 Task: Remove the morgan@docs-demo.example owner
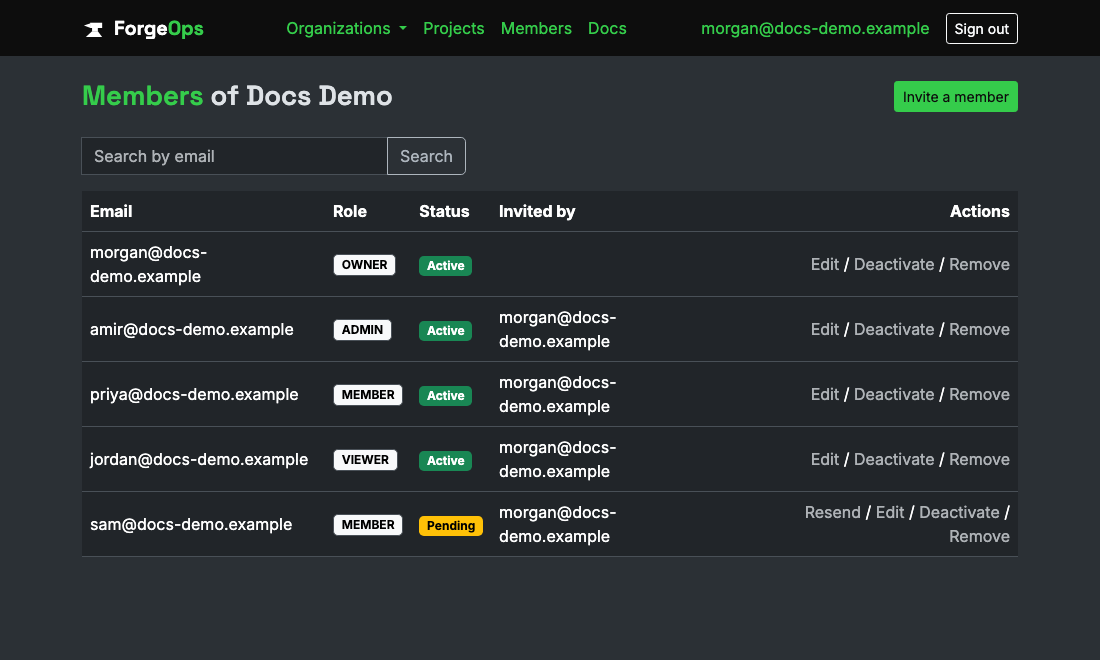979,264
